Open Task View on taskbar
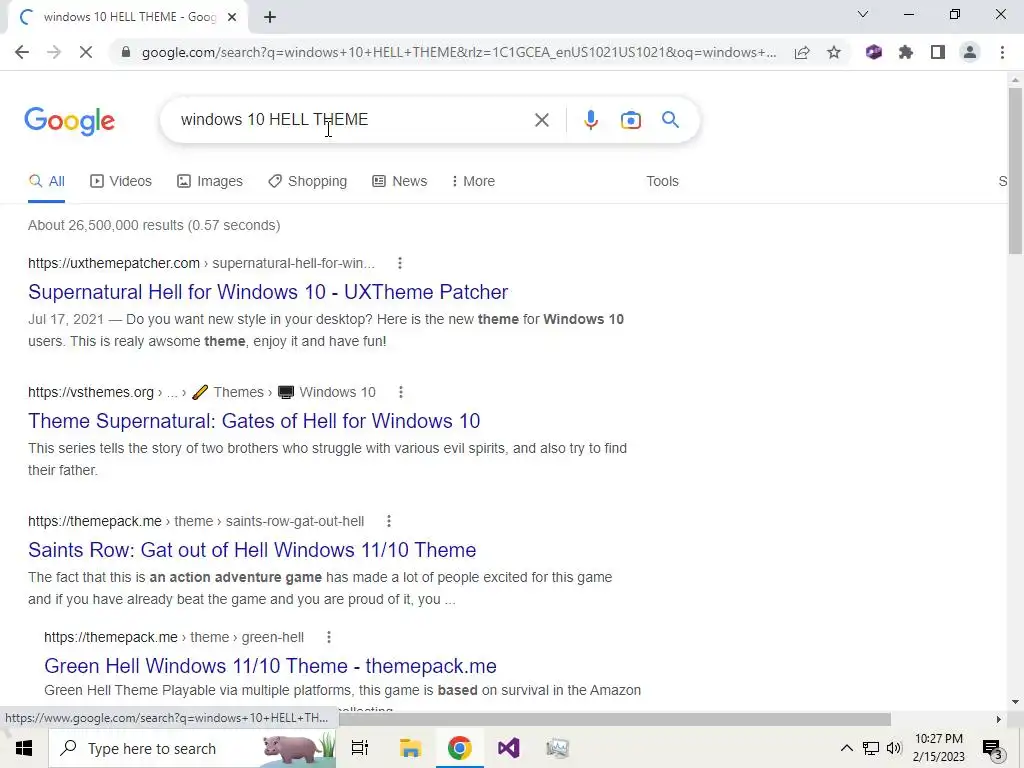 click(x=360, y=748)
